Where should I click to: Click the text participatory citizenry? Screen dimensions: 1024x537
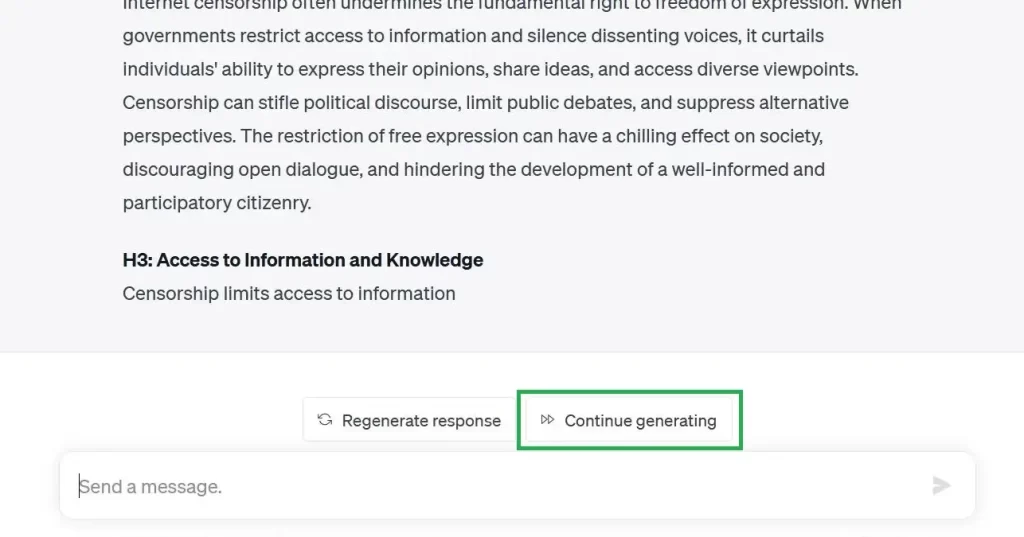coord(217,203)
